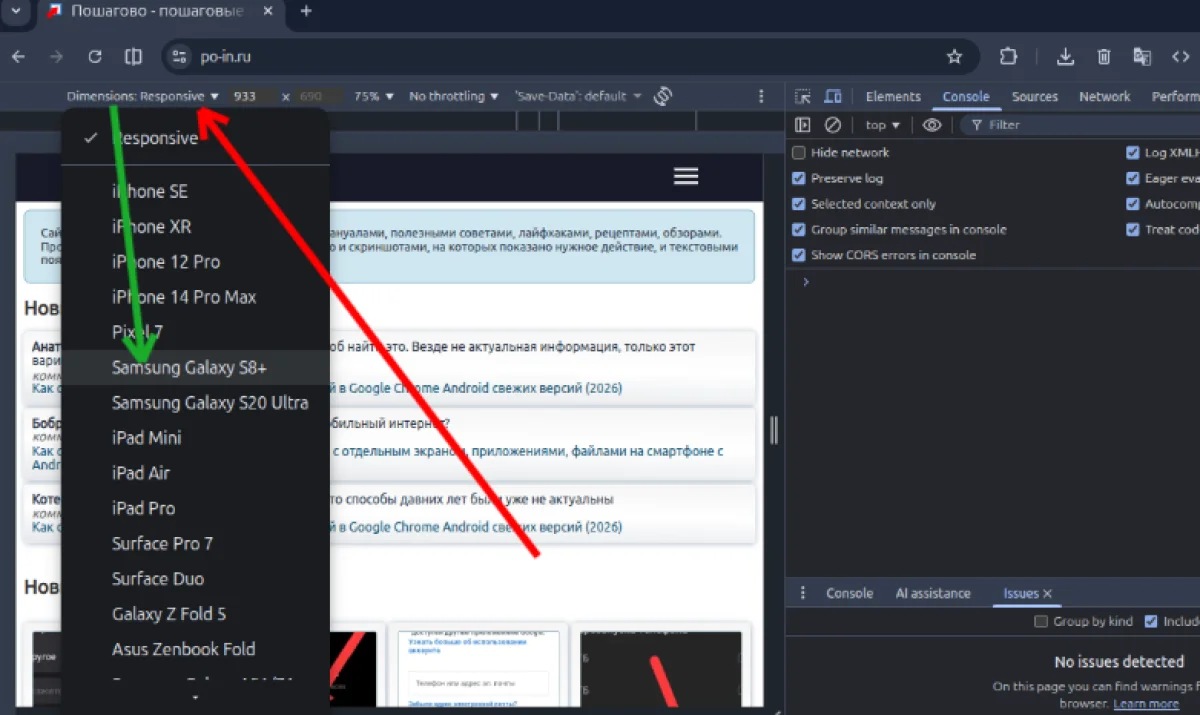The image size is (1200, 715).
Task: Enable Group by kind in Issues
Action: 1041,621
